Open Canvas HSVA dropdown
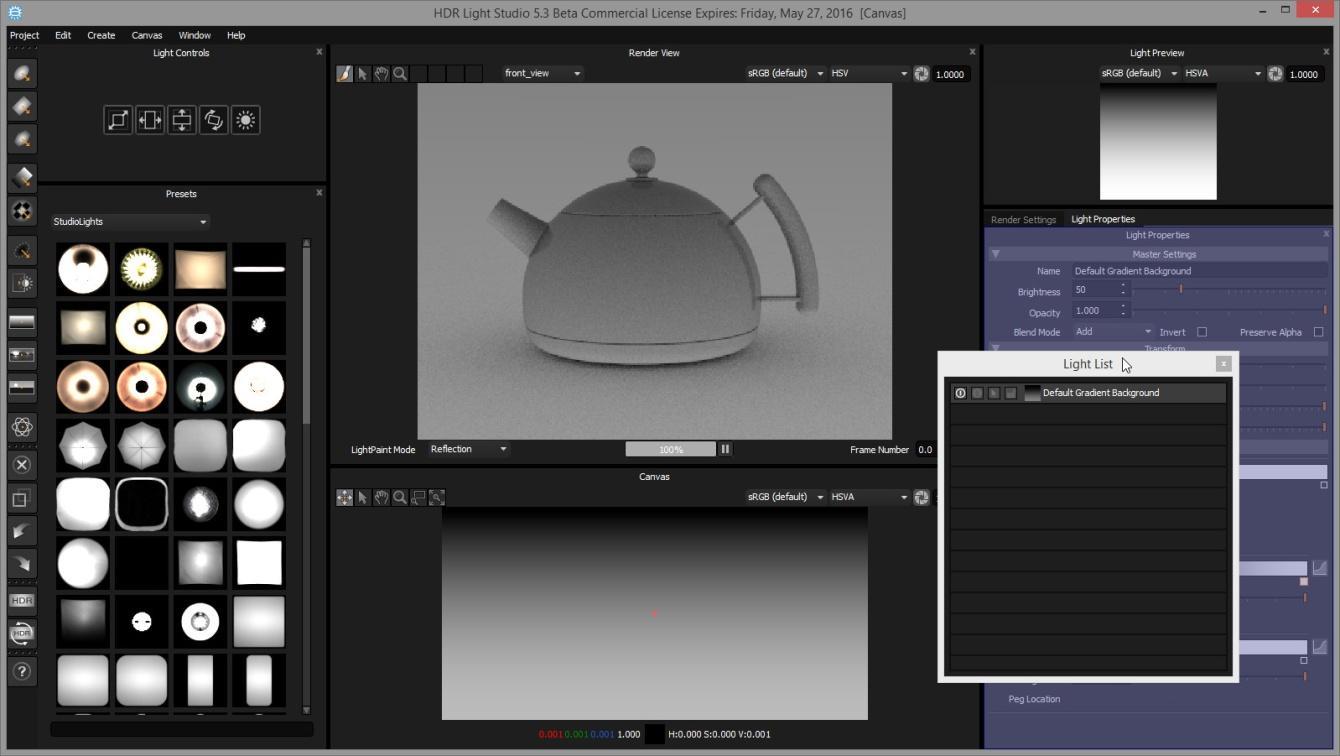This screenshot has height=756, width=1340. click(869, 497)
